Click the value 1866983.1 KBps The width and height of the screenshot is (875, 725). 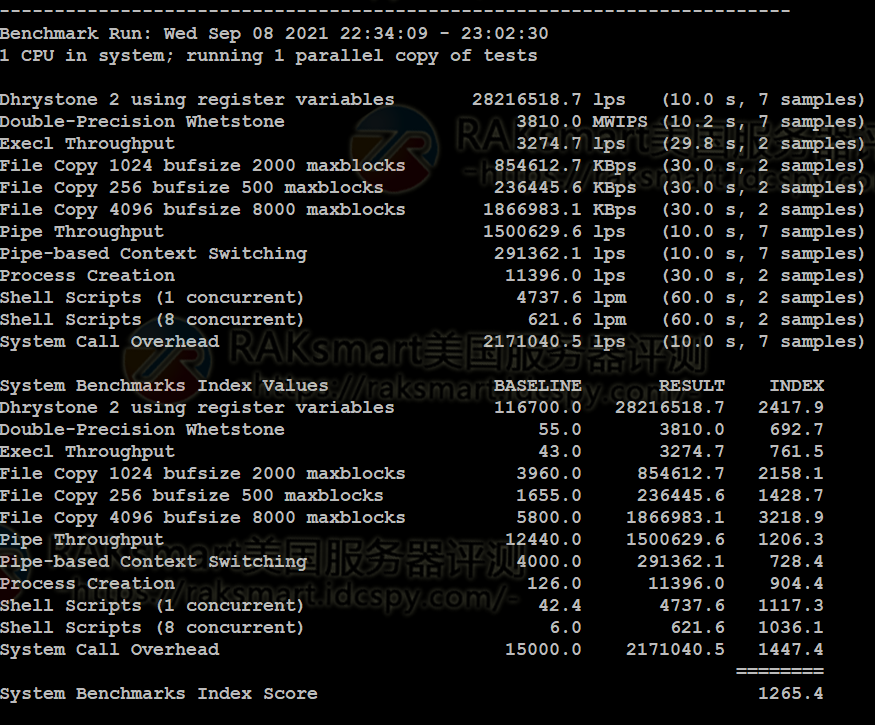click(560, 210)
